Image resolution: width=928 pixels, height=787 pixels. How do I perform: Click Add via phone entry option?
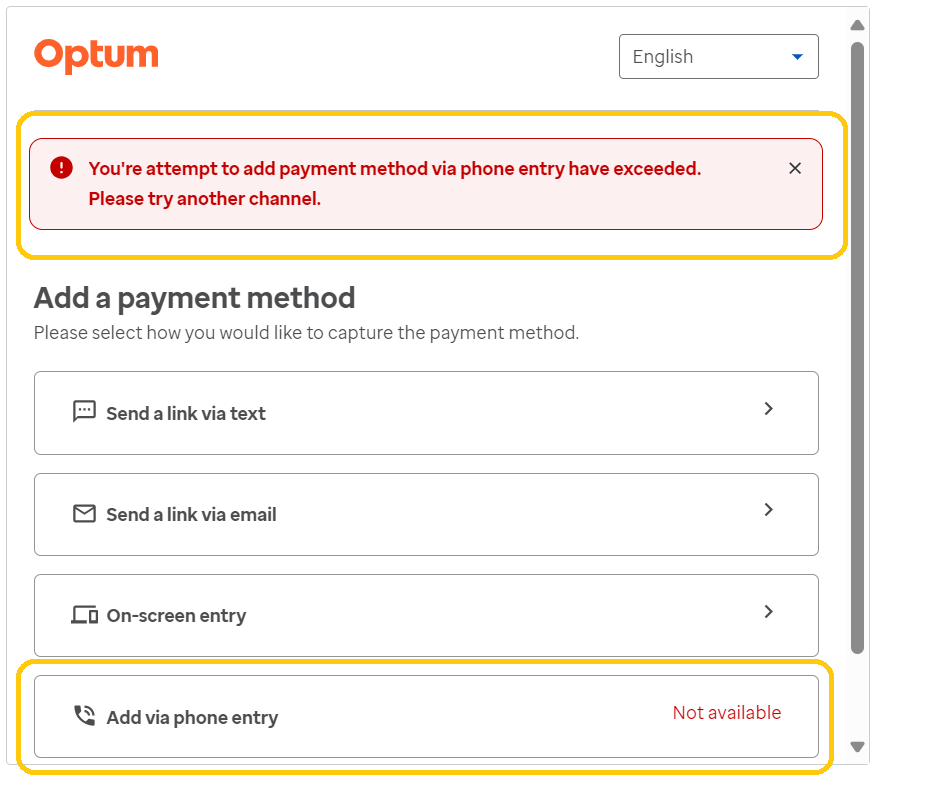[x=192, y=718]
